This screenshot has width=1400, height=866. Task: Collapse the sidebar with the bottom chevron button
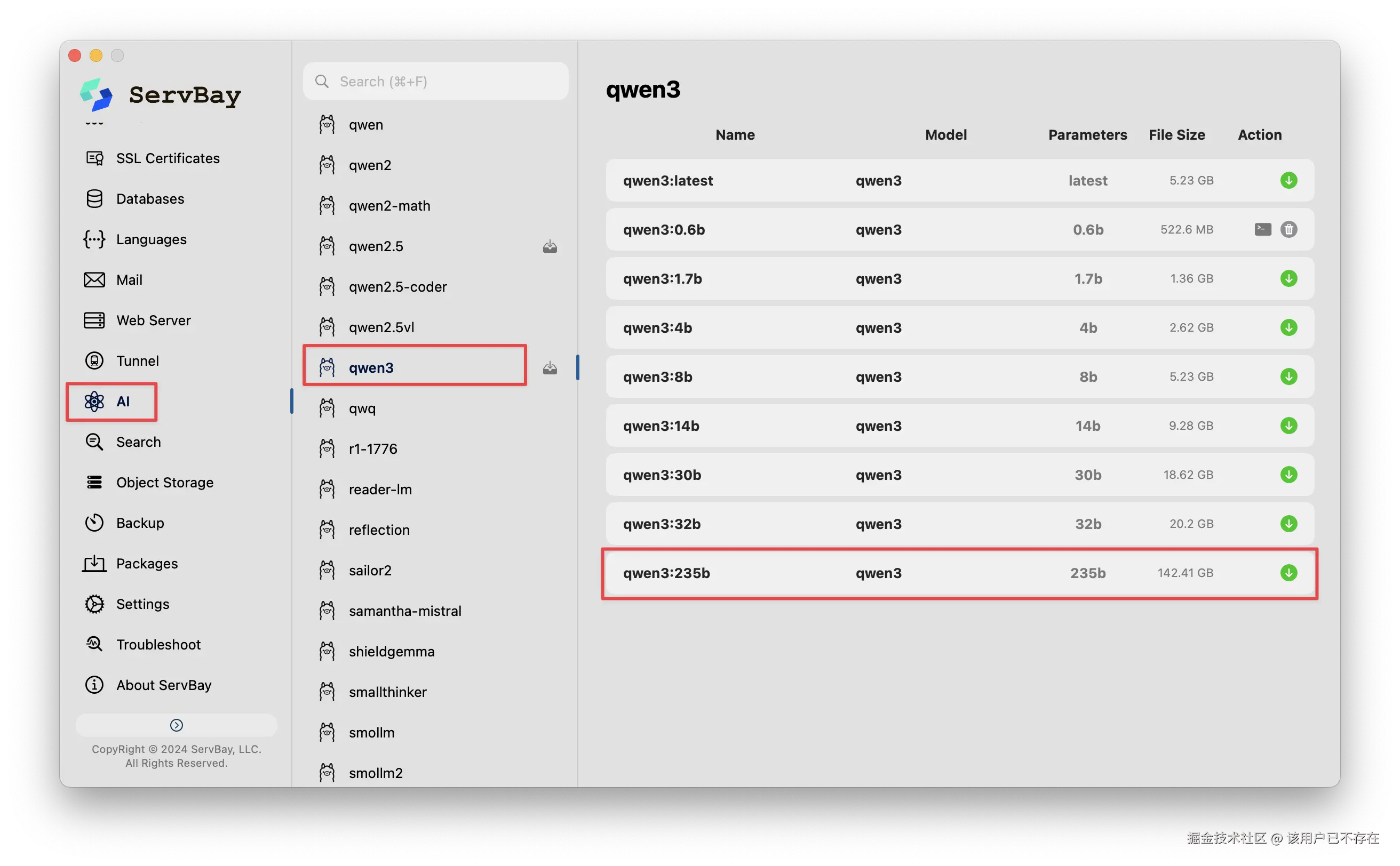pyautogui.click(x=177, y=725)
